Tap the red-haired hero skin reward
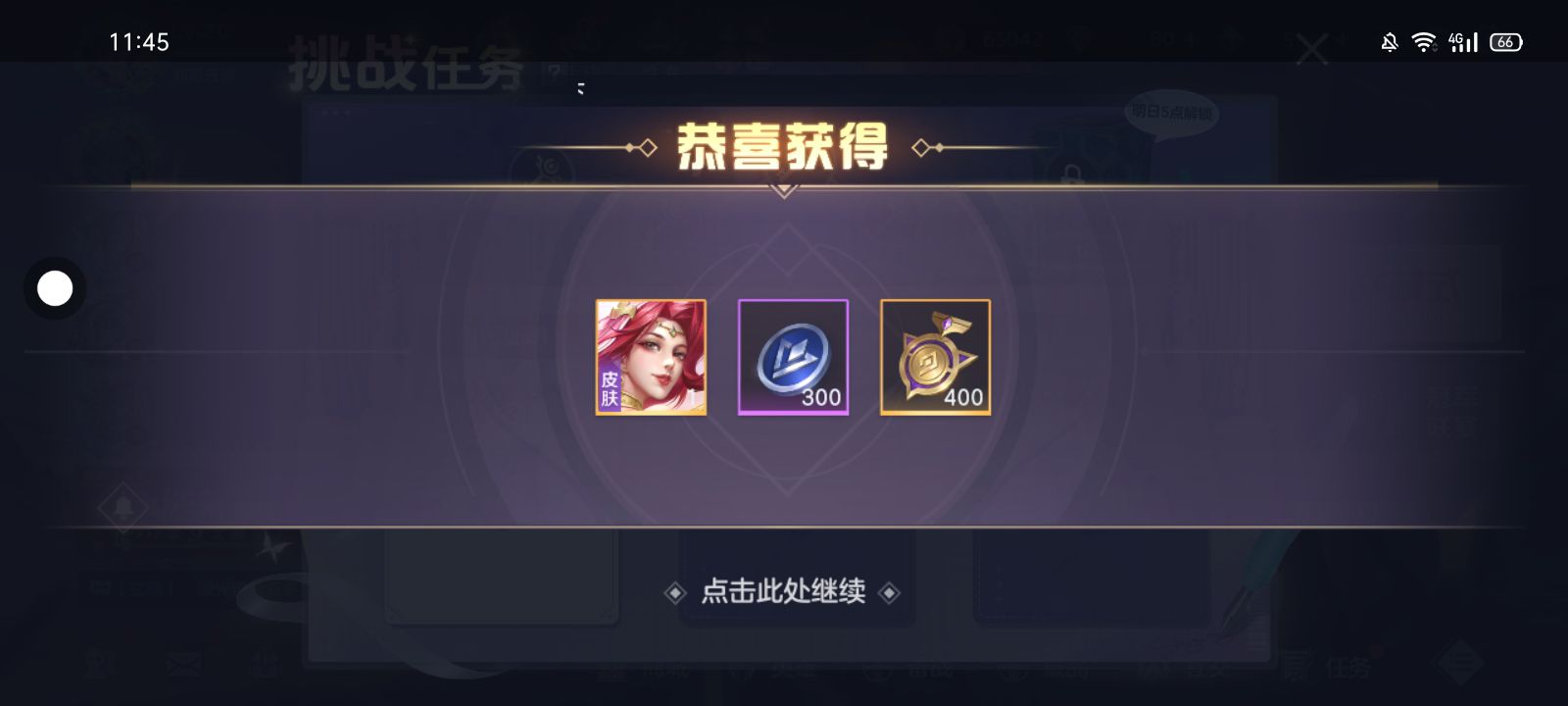 tap(651, 357)
